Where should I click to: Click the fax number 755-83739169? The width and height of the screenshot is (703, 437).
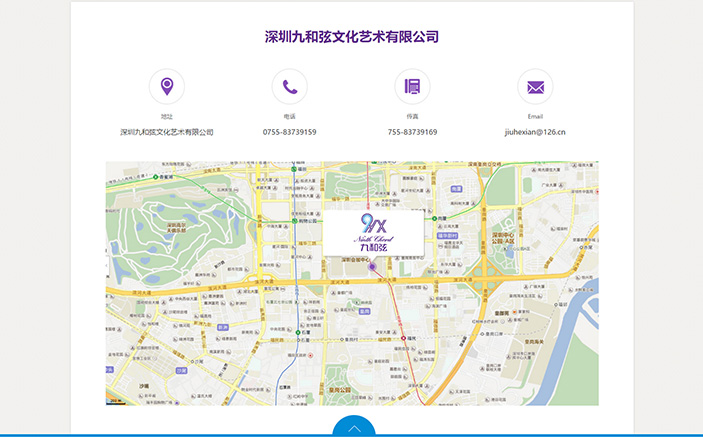pos(412,132)
